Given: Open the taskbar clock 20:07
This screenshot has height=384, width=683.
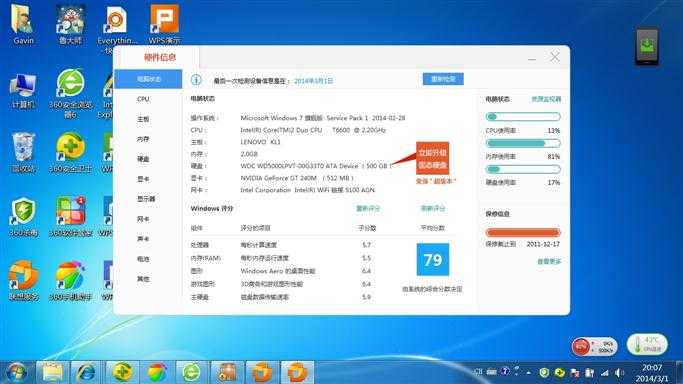Looking at the screenshot, I should tap(652, 373).
